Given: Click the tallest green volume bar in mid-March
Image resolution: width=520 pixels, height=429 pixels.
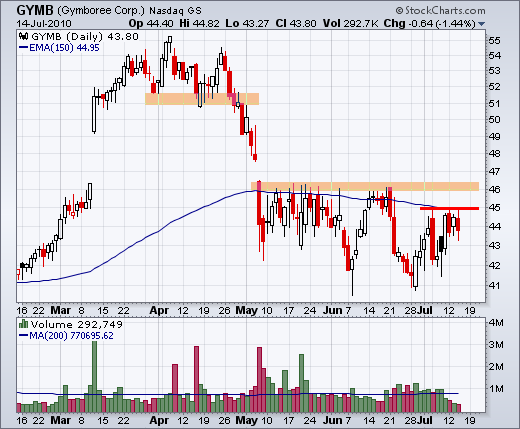Looking at the screenshot, I should point(95,377).
